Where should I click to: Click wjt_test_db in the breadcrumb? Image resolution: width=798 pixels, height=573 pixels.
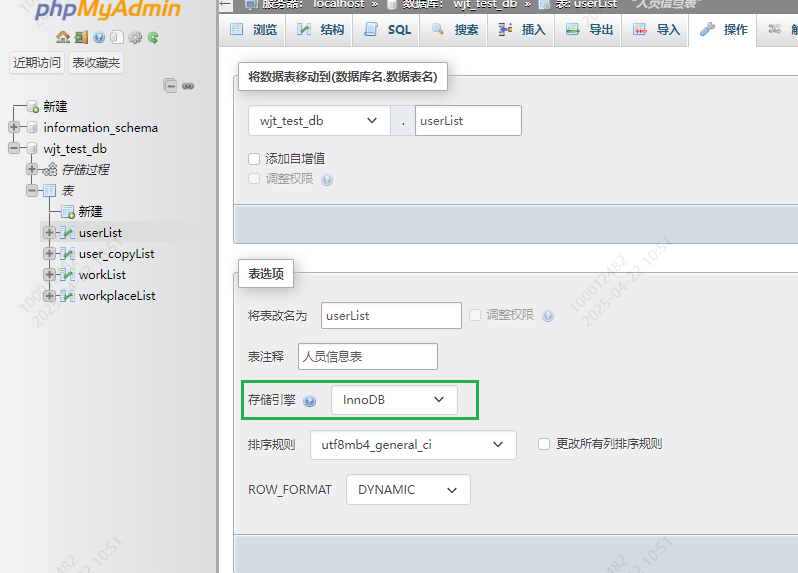point(485,5)
